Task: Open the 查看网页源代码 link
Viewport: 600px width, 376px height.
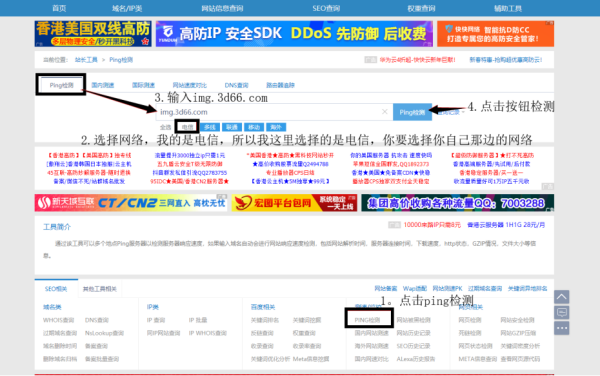Action: [520, 359]
